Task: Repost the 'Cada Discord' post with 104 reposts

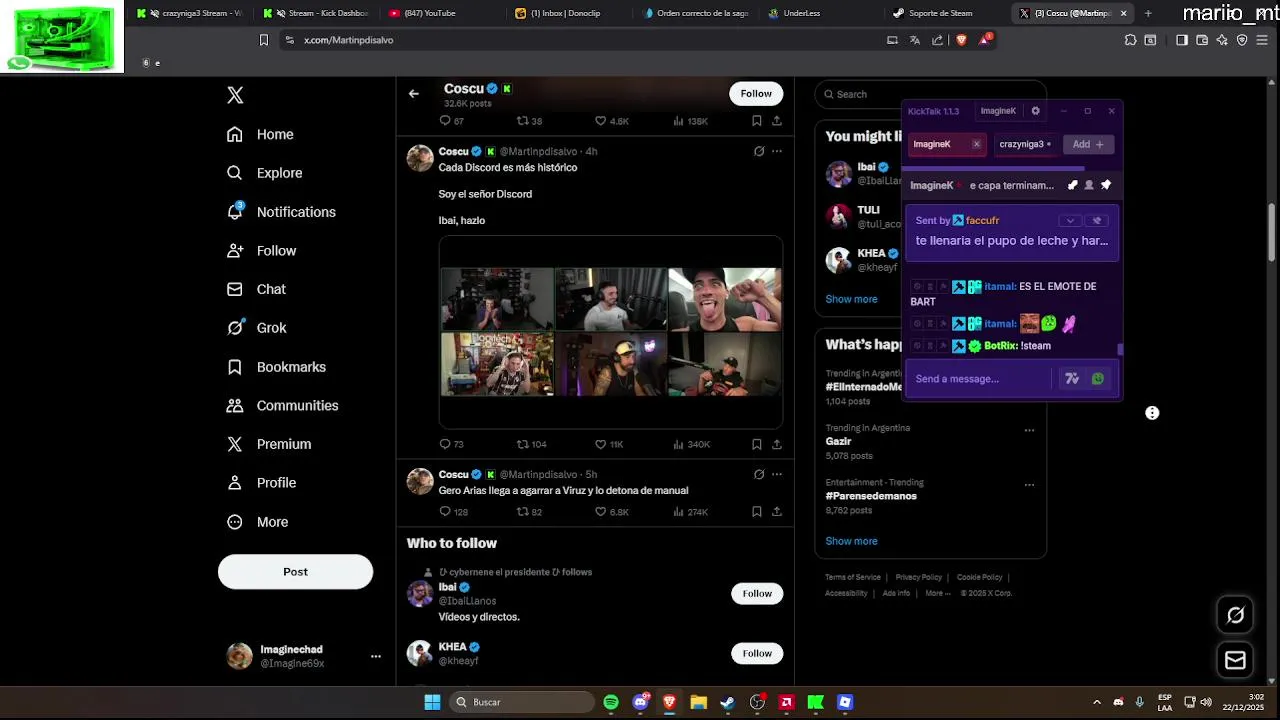Action: pyautogui.click(x=522, y=444)
